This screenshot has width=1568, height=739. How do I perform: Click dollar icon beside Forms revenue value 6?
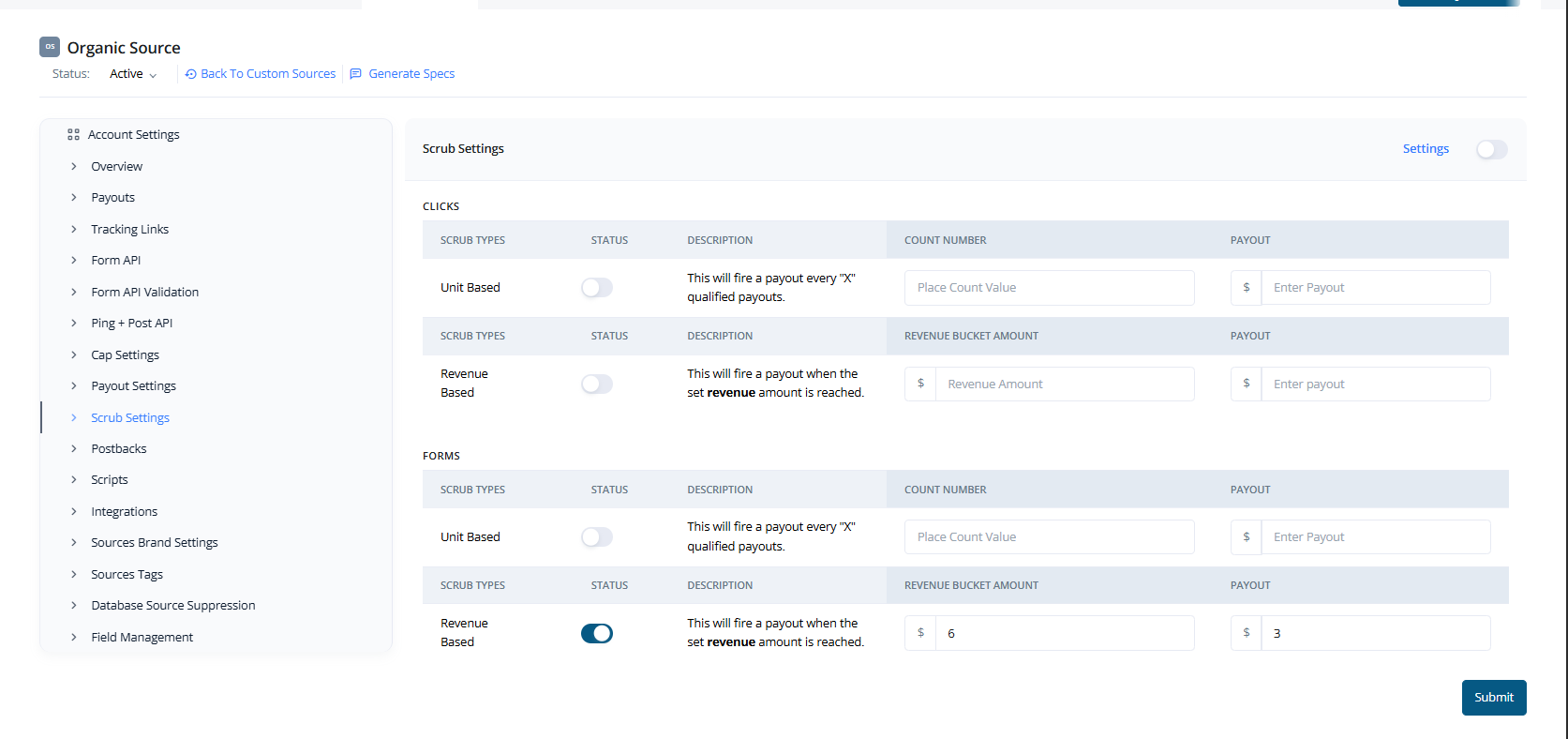(920, 633)
